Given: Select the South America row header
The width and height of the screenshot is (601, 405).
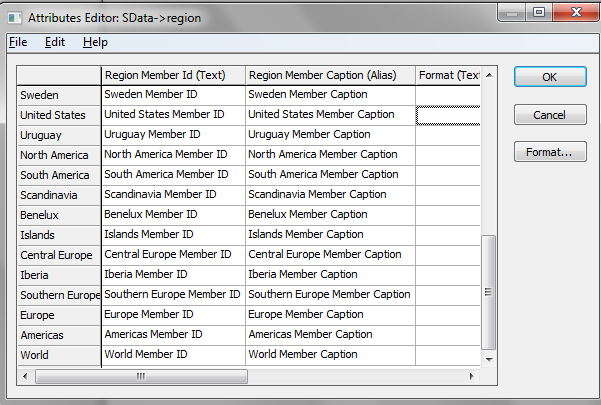Looking at the screenshot, I should tap(59, 175).
